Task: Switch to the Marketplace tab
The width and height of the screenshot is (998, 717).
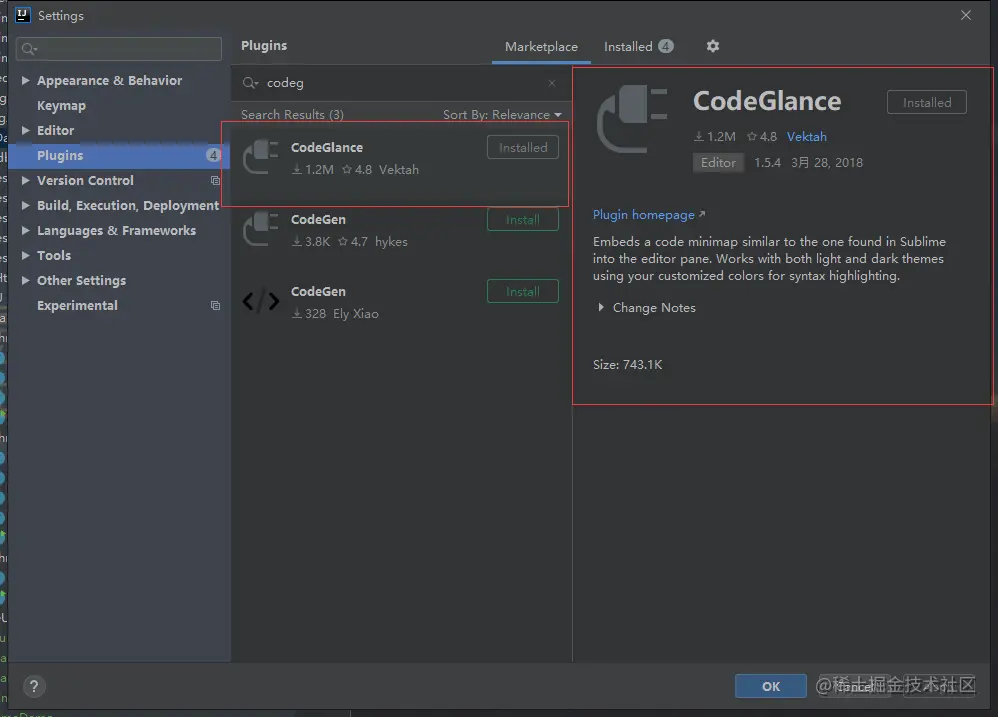Action: coord(541,46)
